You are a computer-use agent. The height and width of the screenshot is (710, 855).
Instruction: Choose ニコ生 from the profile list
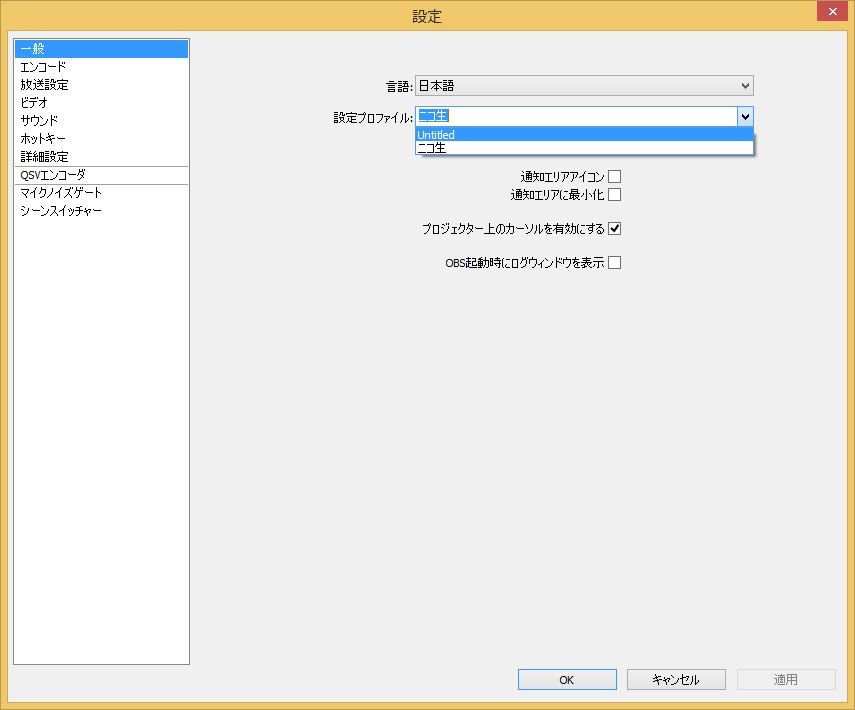584,148
